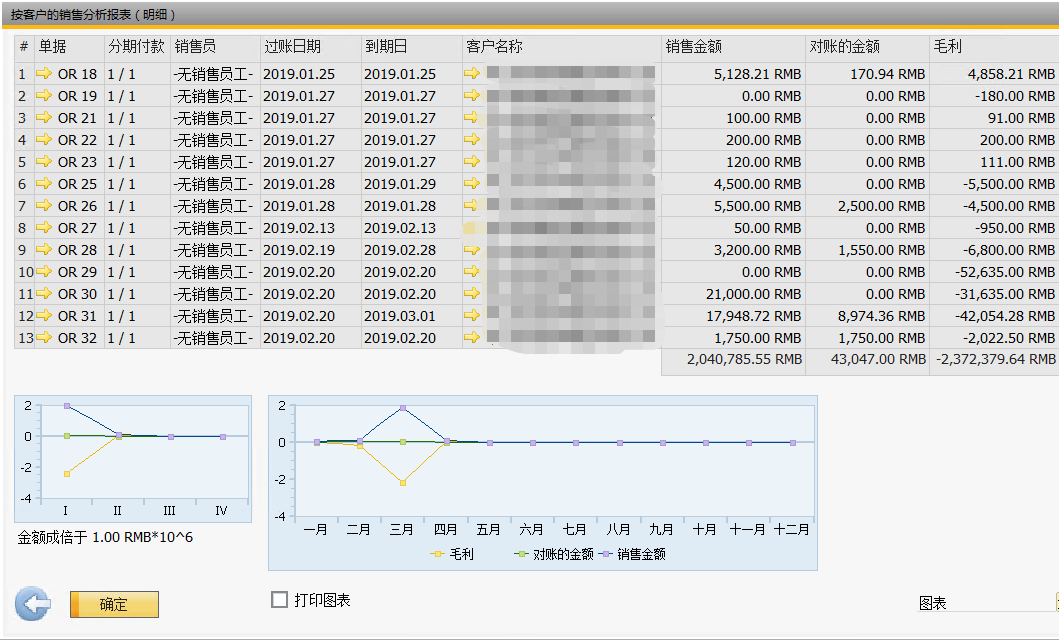Viewport: 1059px width, 640px height.
Task: Open document link arrow for OR 32
Action: pyautogui.click(x=44, y=338)
